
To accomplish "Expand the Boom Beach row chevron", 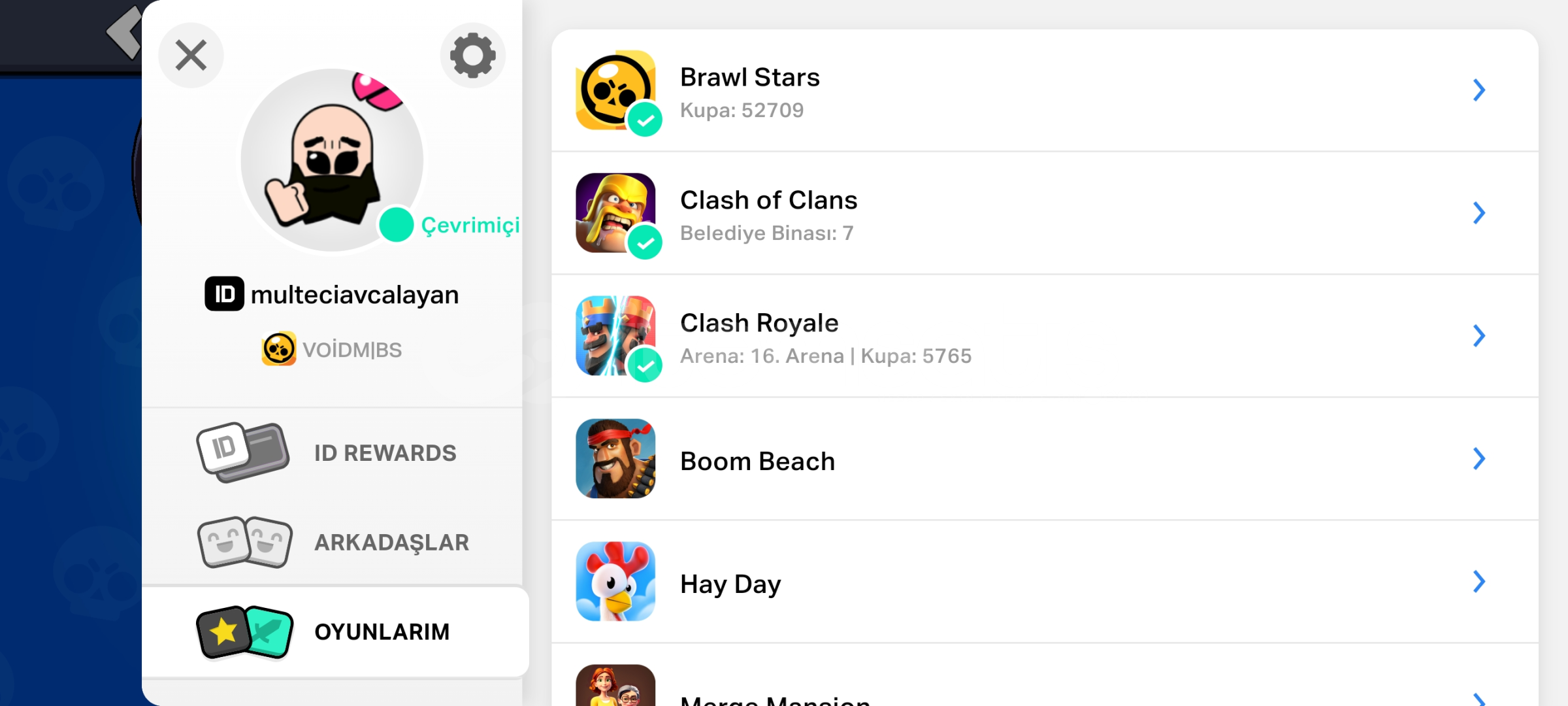I will point(1479,459).
